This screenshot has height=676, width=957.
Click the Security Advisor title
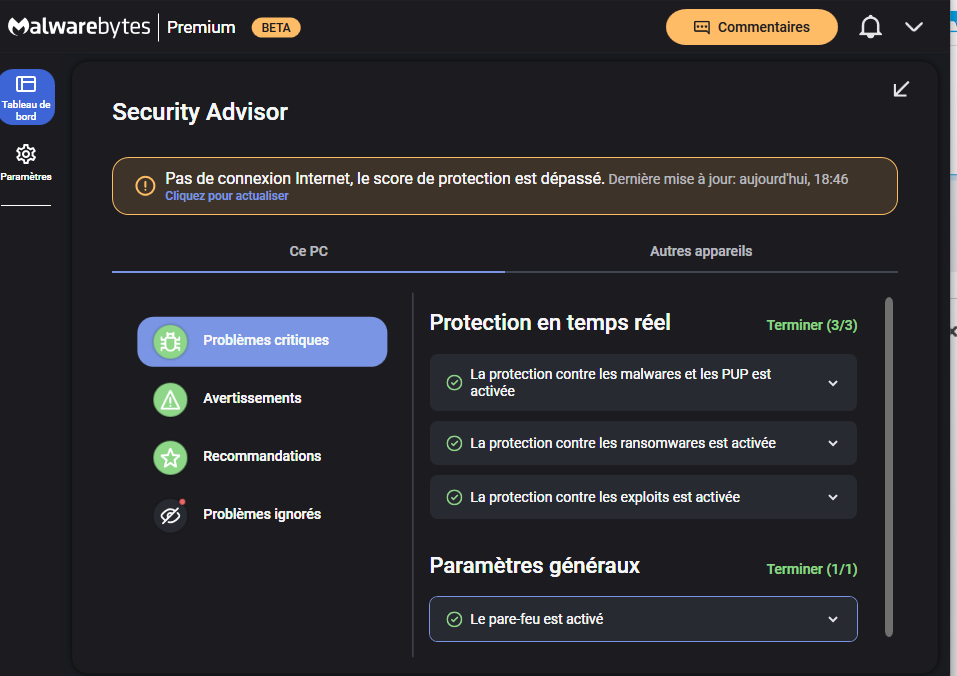[x=200, y=112]
